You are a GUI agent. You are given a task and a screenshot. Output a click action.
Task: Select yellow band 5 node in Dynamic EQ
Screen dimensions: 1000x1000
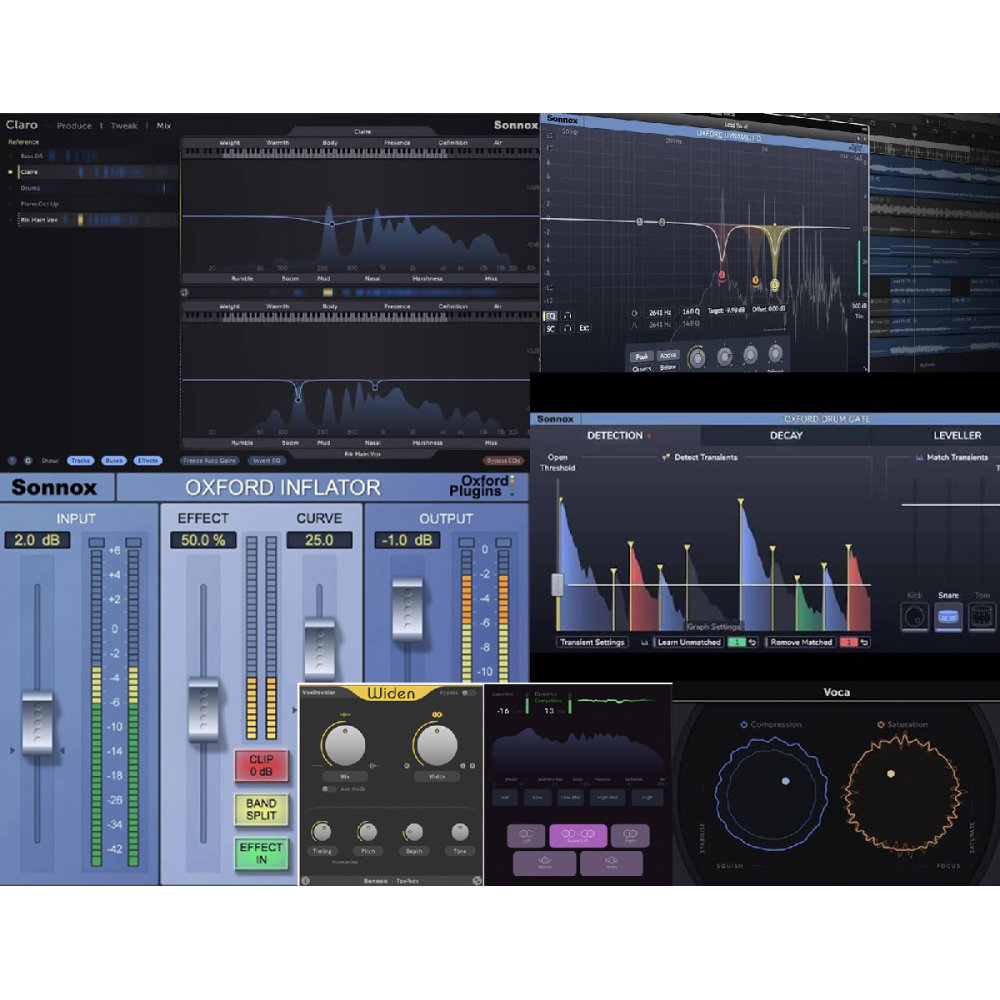pyautogui.click(x=775, y=284)
